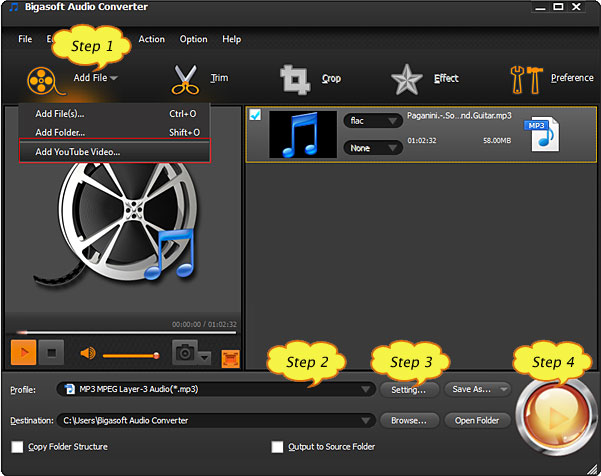Click the Crop tool icon

[295, 79]
